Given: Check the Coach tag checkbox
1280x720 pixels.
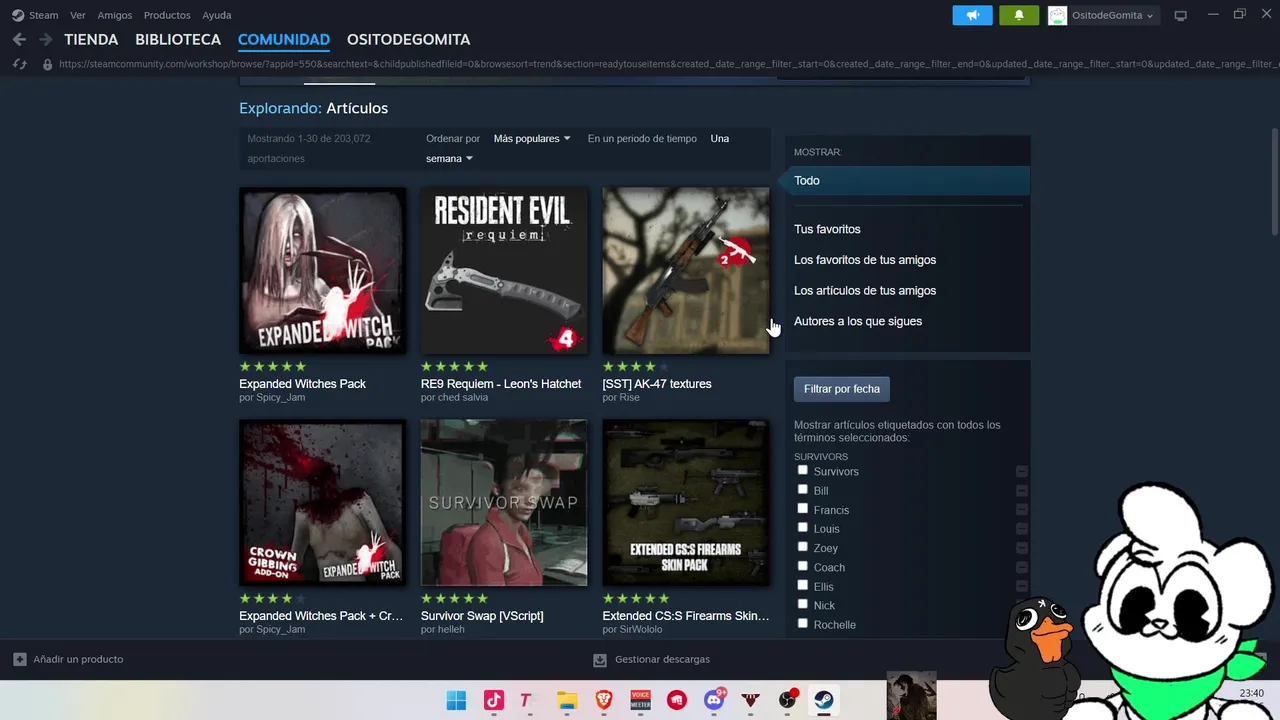Looking at the screenshot, I should [x=802, y=566].
